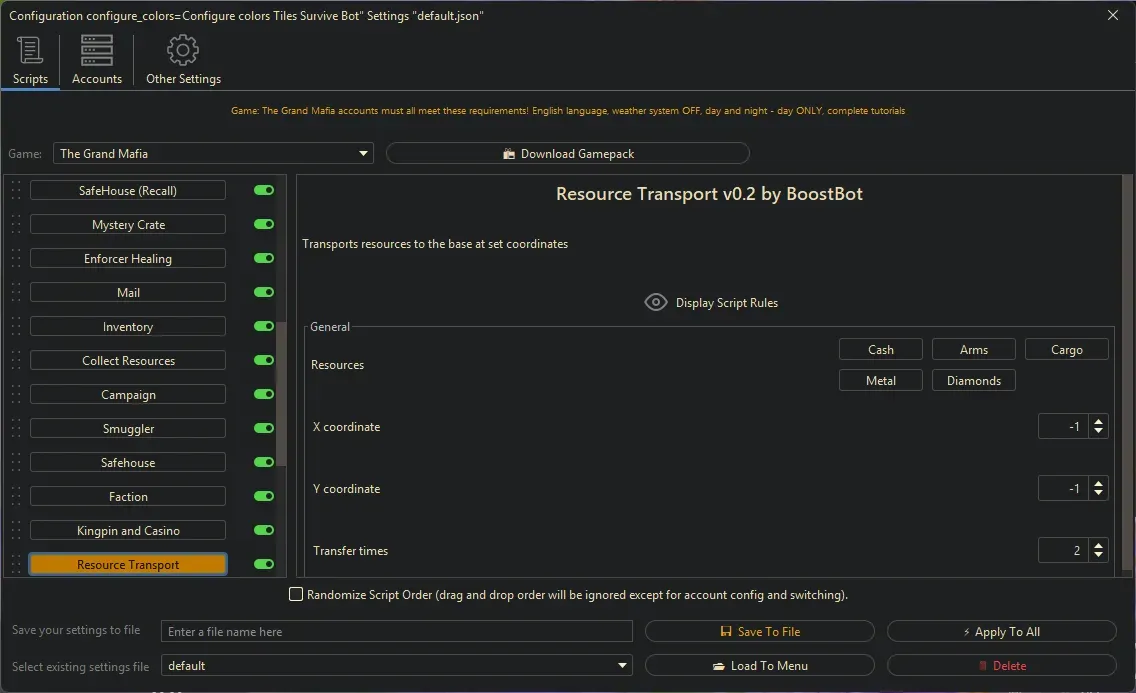The width and height of the screenshot is (1136, 693).
Task: Decrease the Y coordinate value
Action: pyautogui.click(x=1098, y=494)
